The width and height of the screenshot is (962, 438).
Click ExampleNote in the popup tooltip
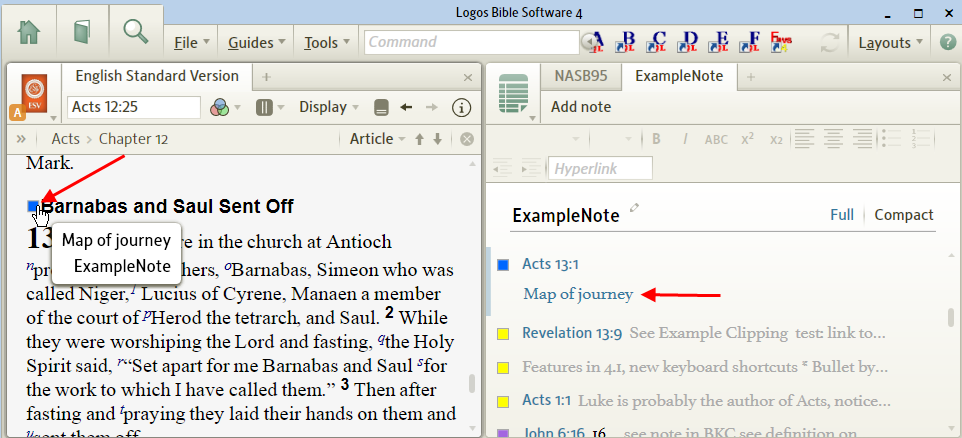[x=121, y=266]
